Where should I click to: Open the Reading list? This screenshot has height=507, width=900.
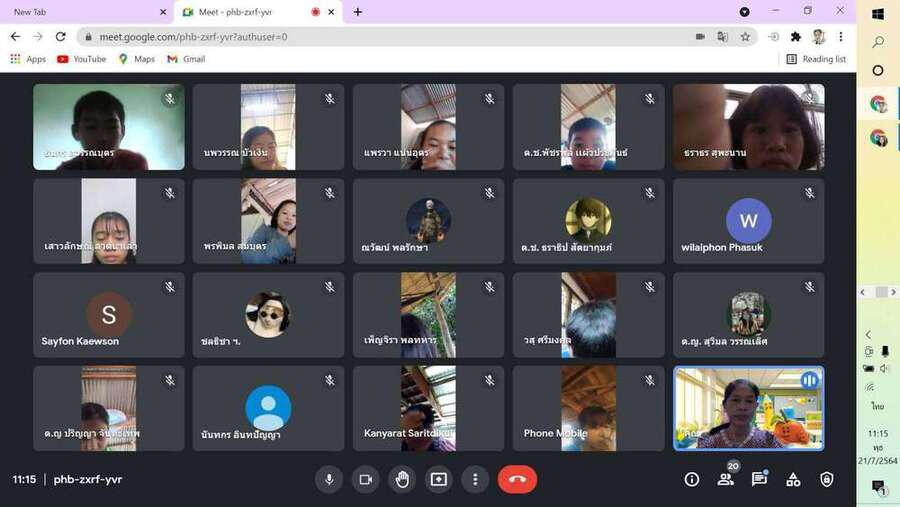(816, 59)
